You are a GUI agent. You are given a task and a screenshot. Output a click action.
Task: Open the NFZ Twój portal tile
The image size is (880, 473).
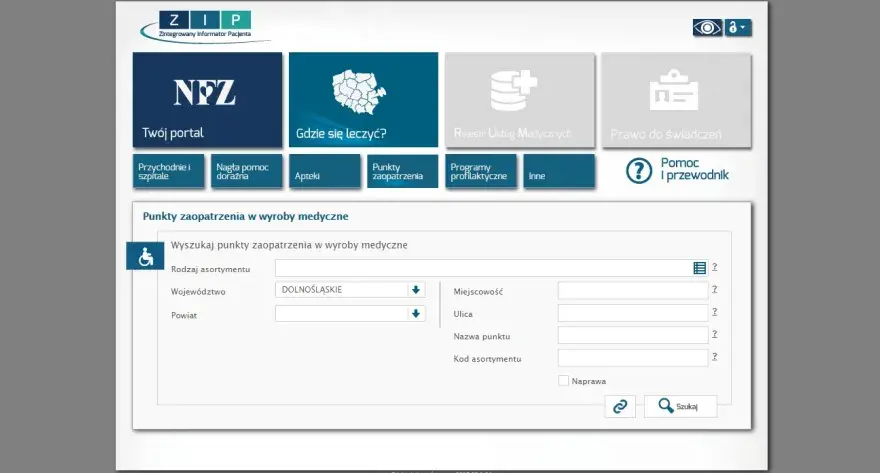tap(208, 100)
